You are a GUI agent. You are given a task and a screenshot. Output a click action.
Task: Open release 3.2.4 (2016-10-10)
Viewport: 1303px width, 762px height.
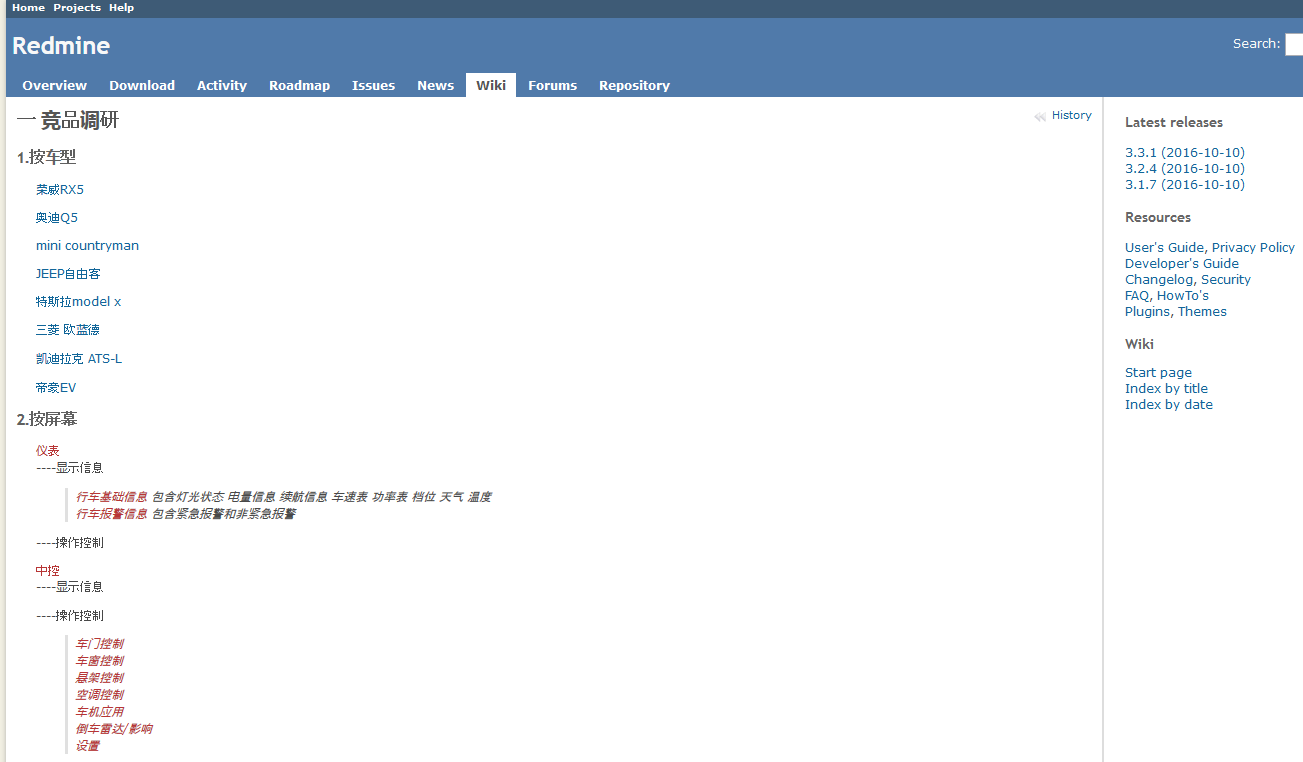[x=1185, y=168]
